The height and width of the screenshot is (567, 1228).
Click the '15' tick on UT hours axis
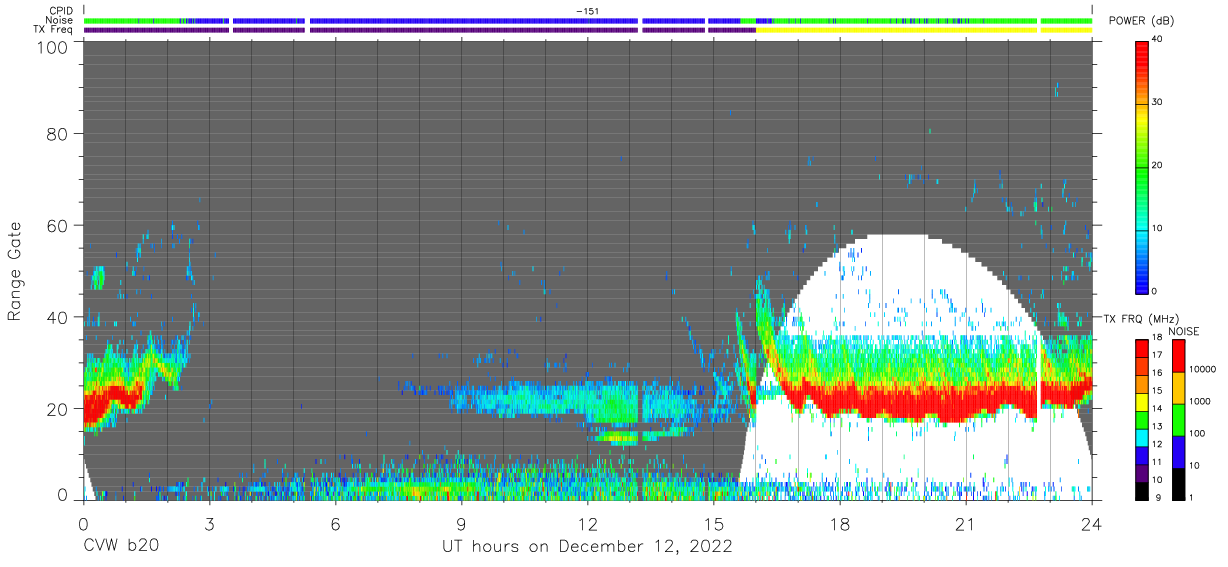point(714,524)
